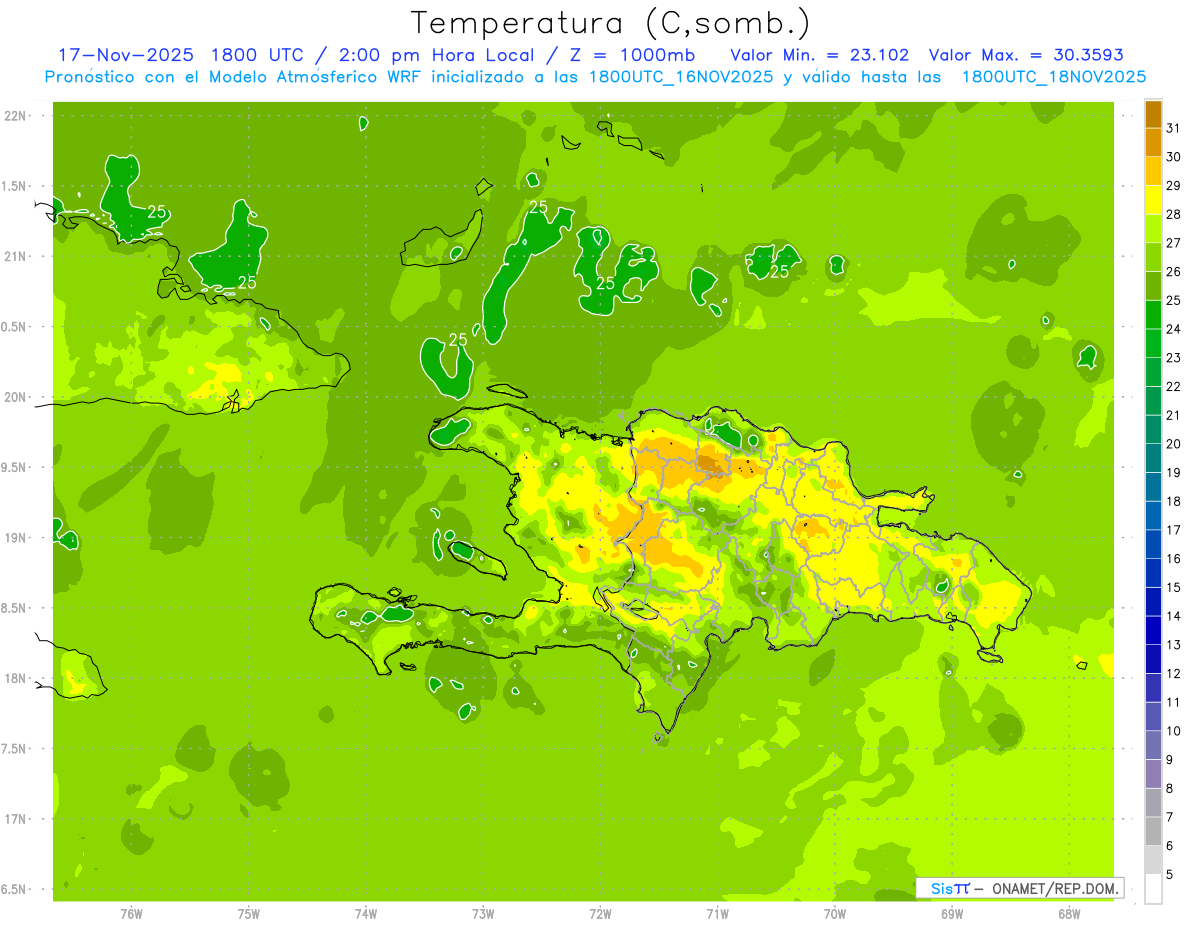Screen dimensions: 1200x927
Task: Click the colorbar label 14
Action: coord(1174,616)
